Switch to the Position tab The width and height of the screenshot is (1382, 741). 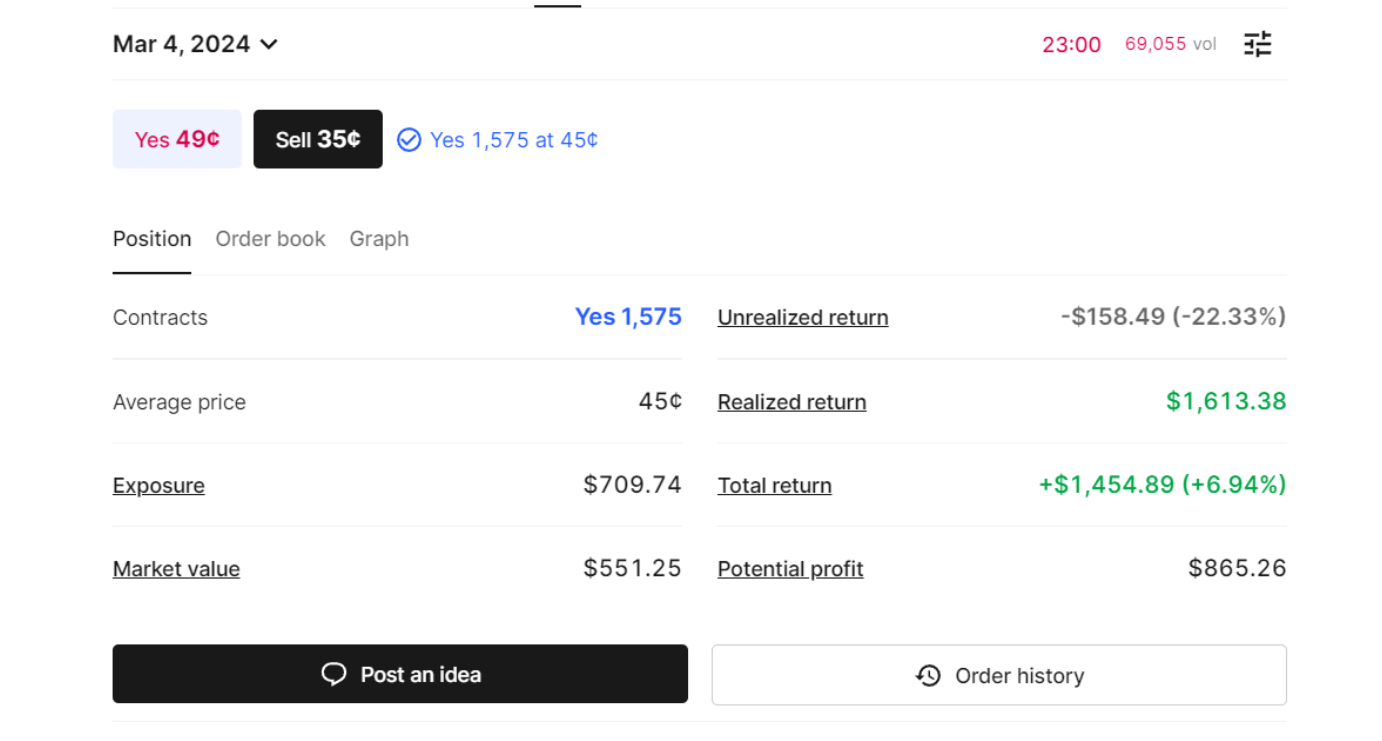point(152,239)
